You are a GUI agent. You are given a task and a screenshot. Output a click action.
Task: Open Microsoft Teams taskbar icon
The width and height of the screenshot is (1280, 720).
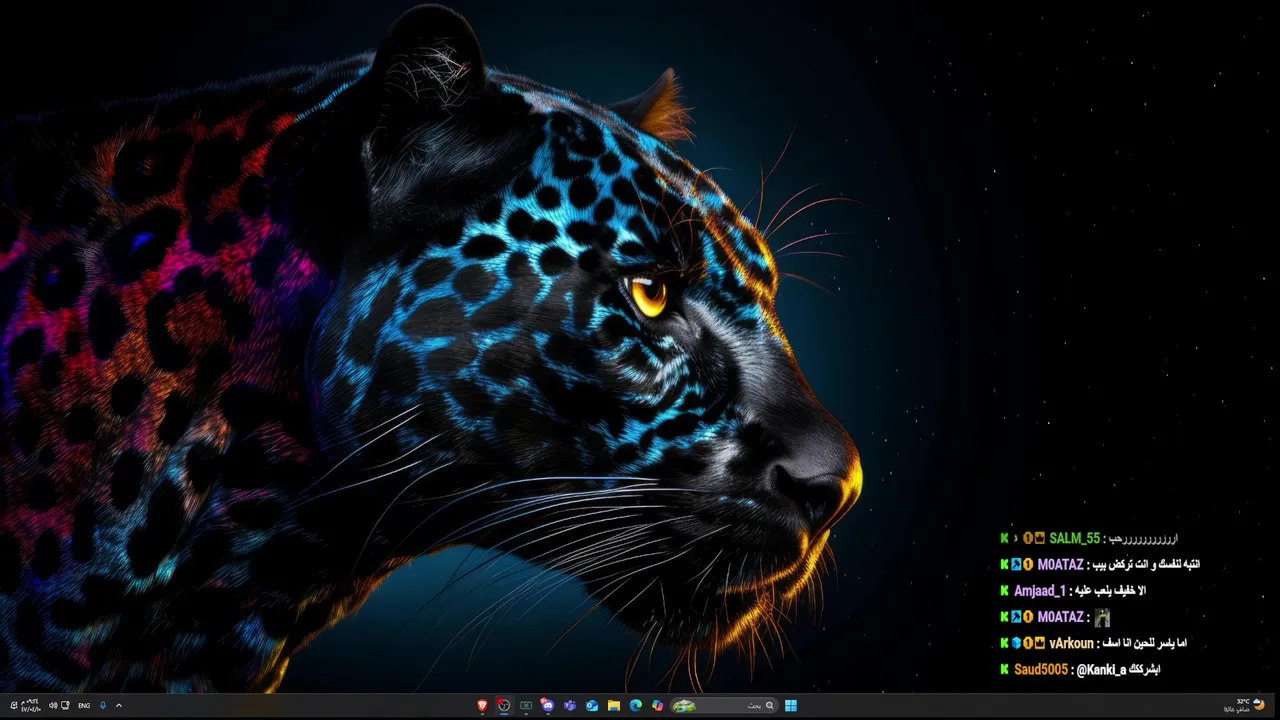pos(570,705)
